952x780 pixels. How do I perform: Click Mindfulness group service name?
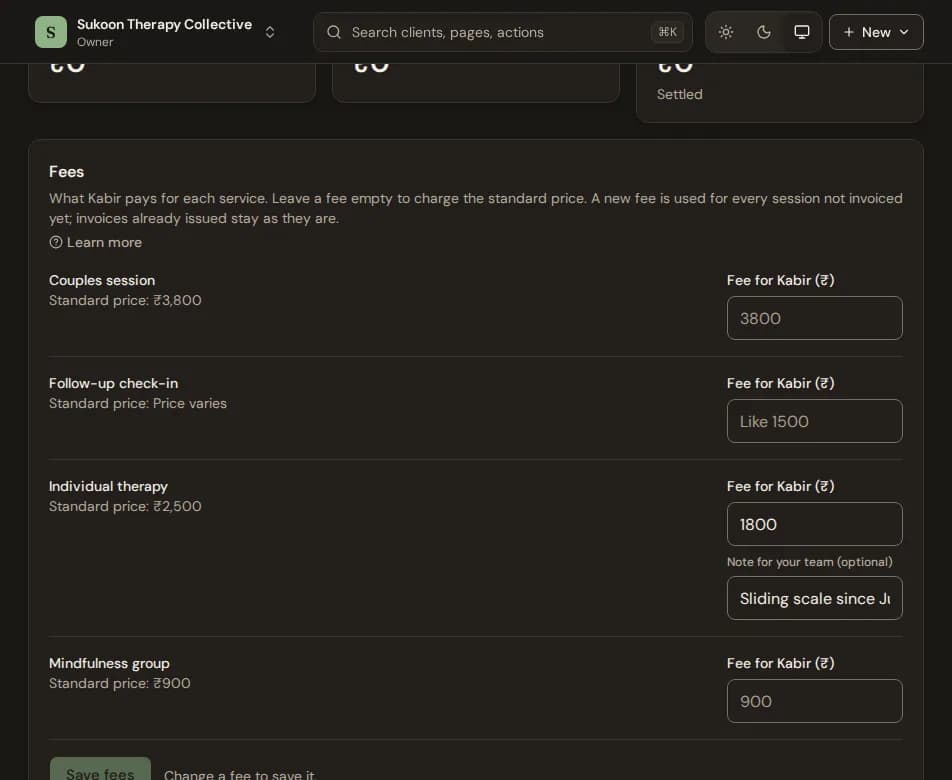click(109, 663)
